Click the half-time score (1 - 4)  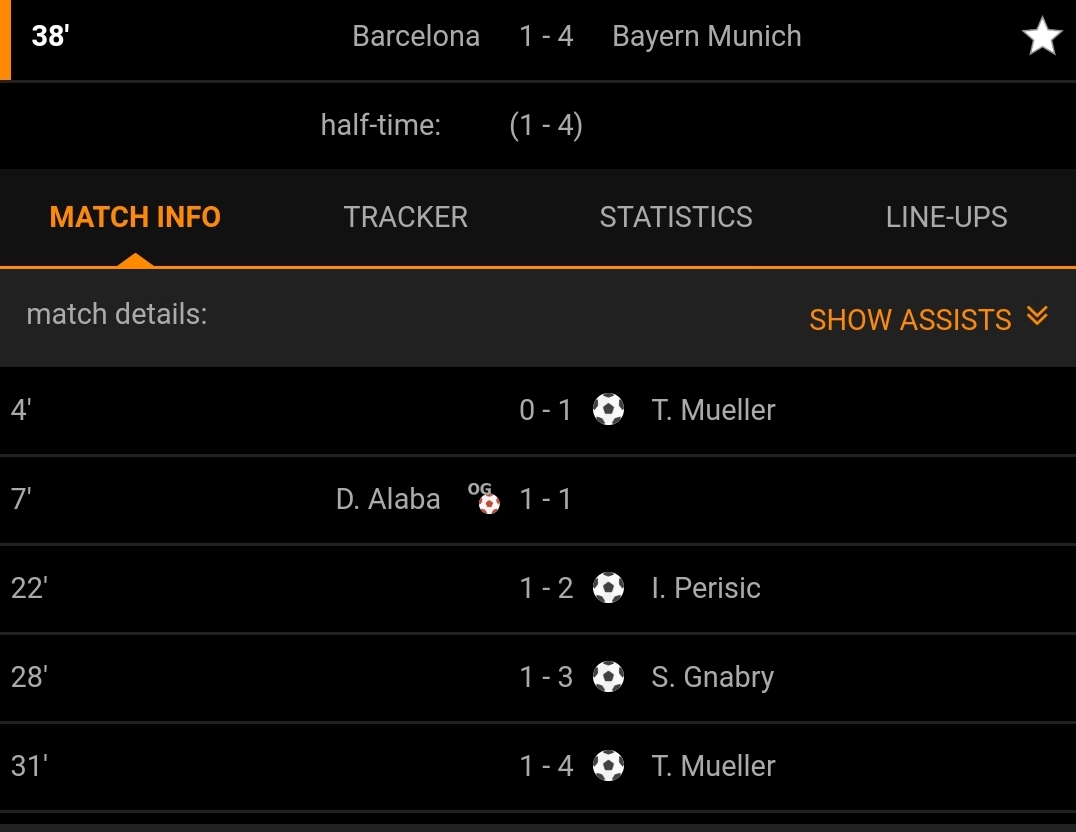(545, 125)
